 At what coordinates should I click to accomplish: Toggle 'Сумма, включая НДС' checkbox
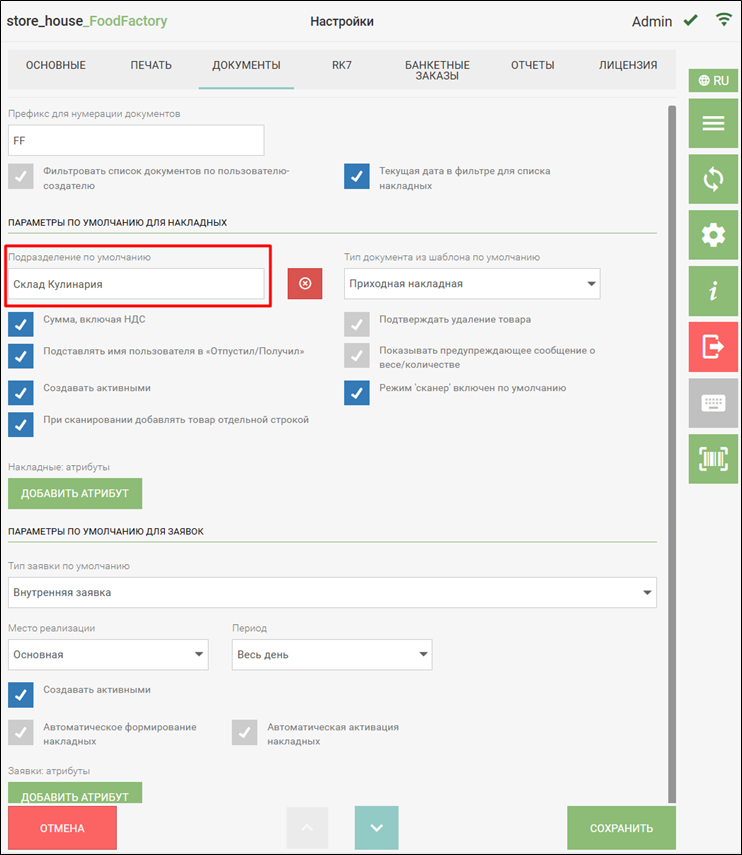21,324
